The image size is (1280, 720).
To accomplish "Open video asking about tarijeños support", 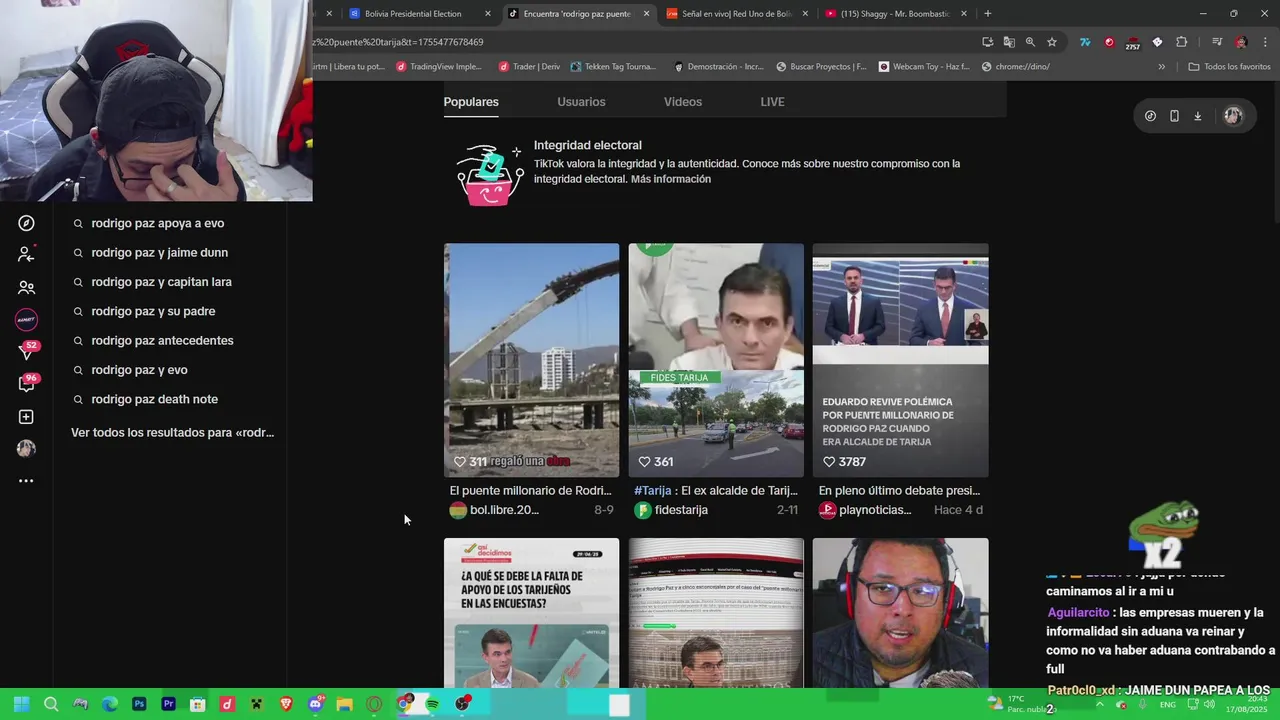I will pos(531,613).
